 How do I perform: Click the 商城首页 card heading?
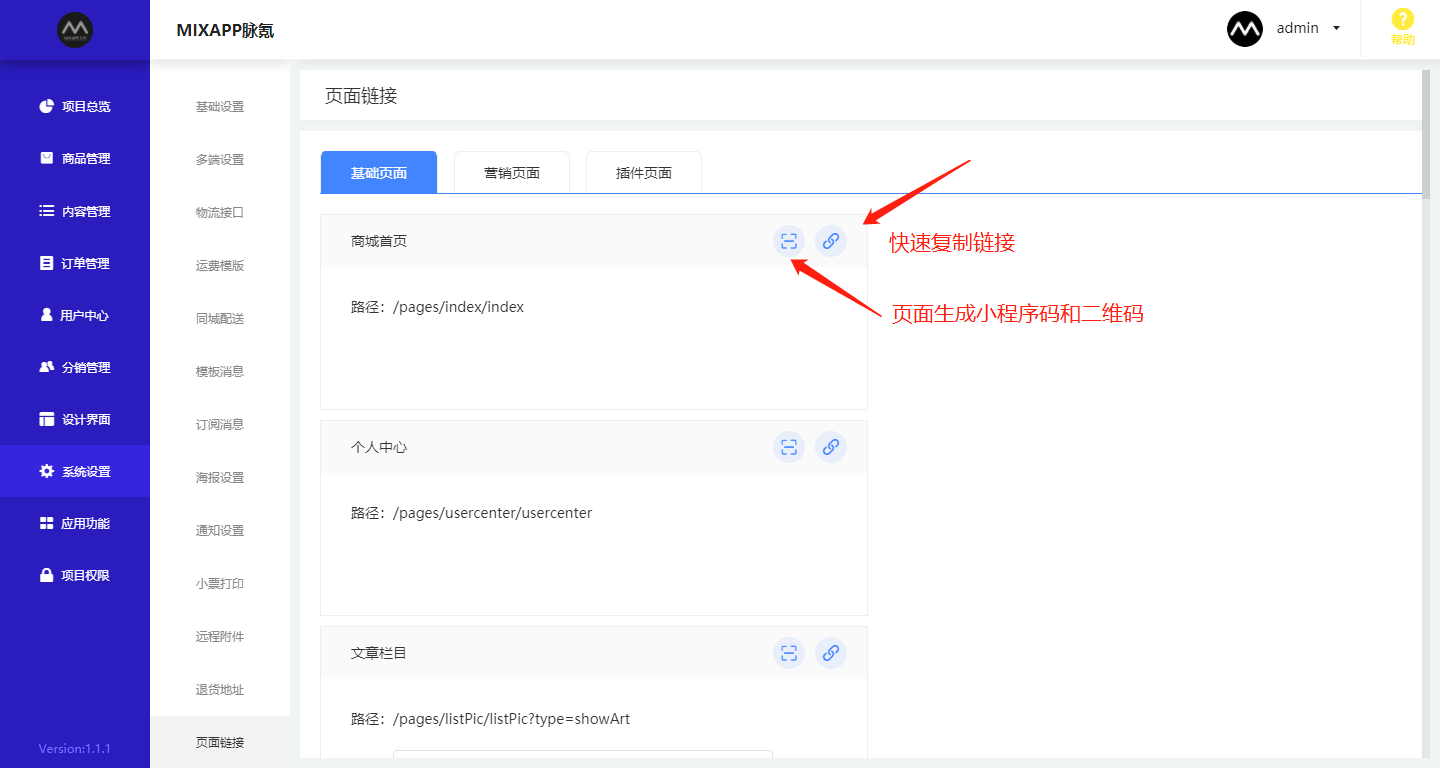click(379, 241)
